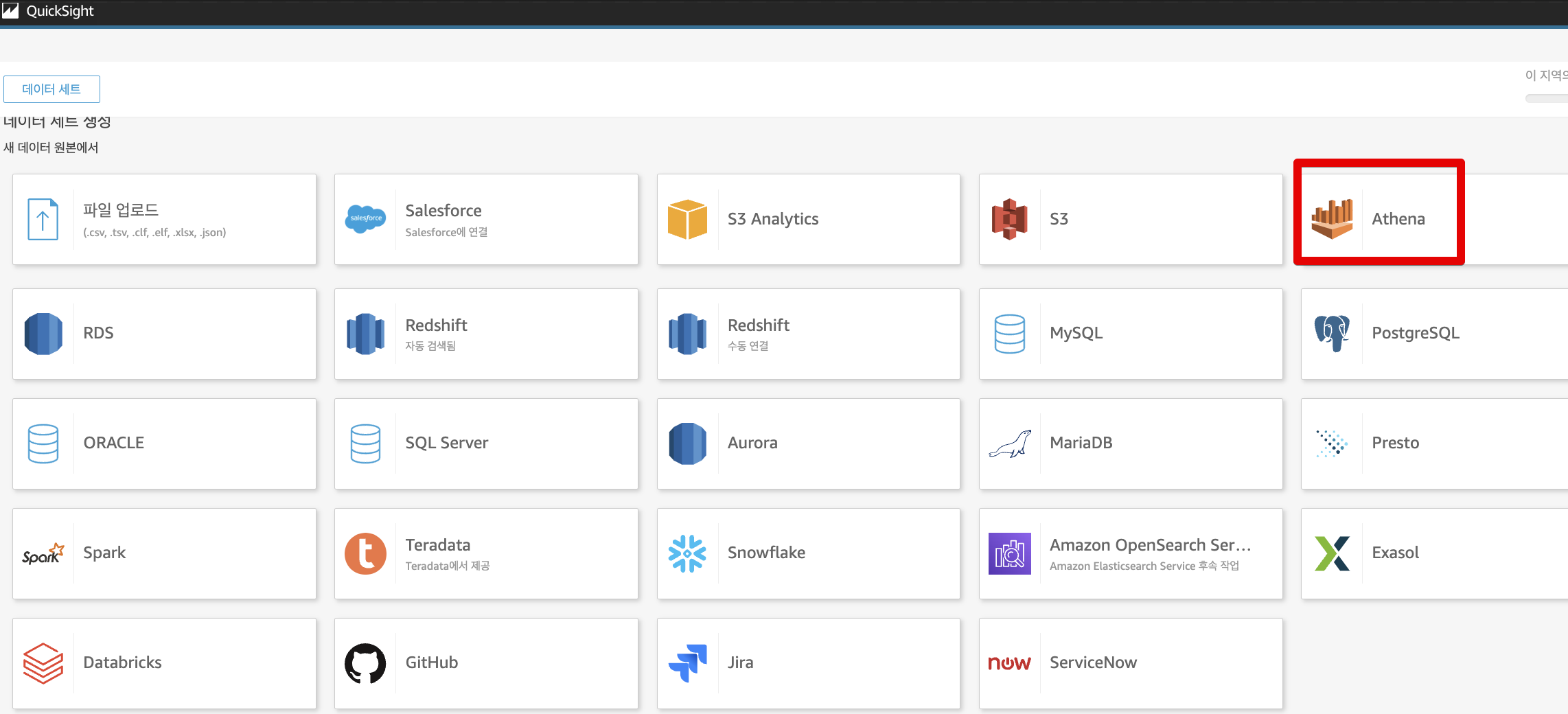Screen dimensions: 1568x714
Task: Click the ORACLE database icon
Action: tap(43, 444)
